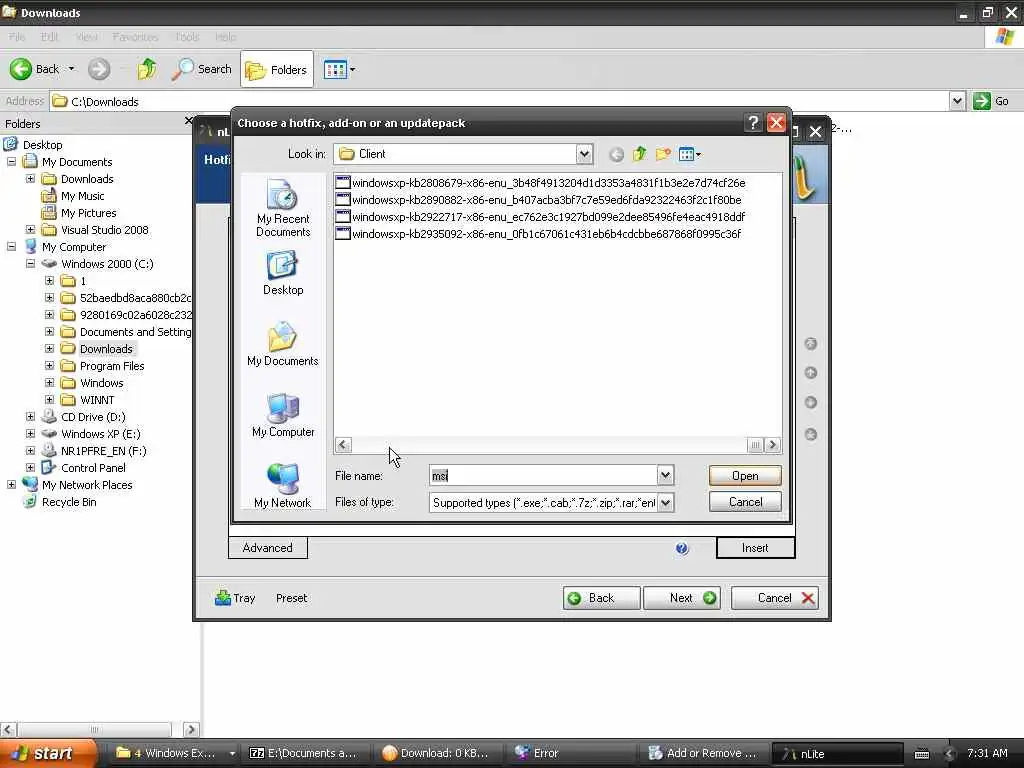This screenshot has height=768, width=1024.
Task: Create new folder in file dialog
Action: pyautogui.click(x=663, y=154)
